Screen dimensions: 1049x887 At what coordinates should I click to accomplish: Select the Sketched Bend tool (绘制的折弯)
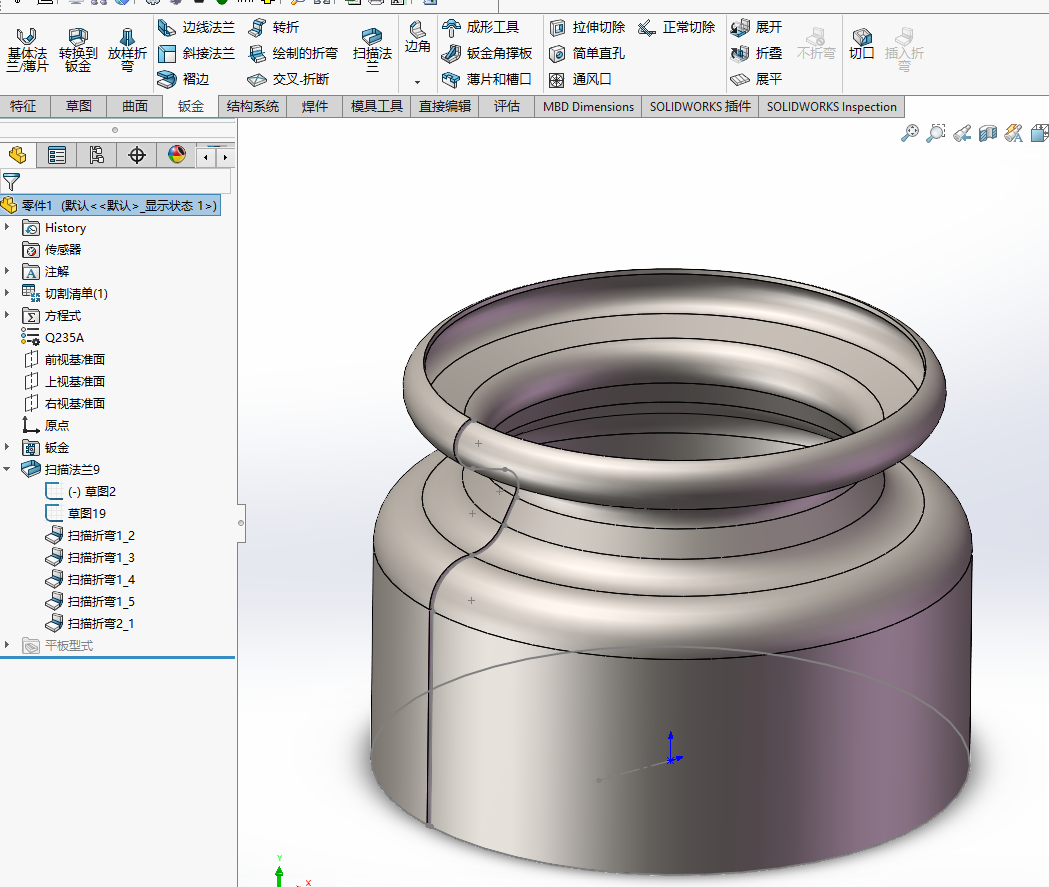(292, 54)
